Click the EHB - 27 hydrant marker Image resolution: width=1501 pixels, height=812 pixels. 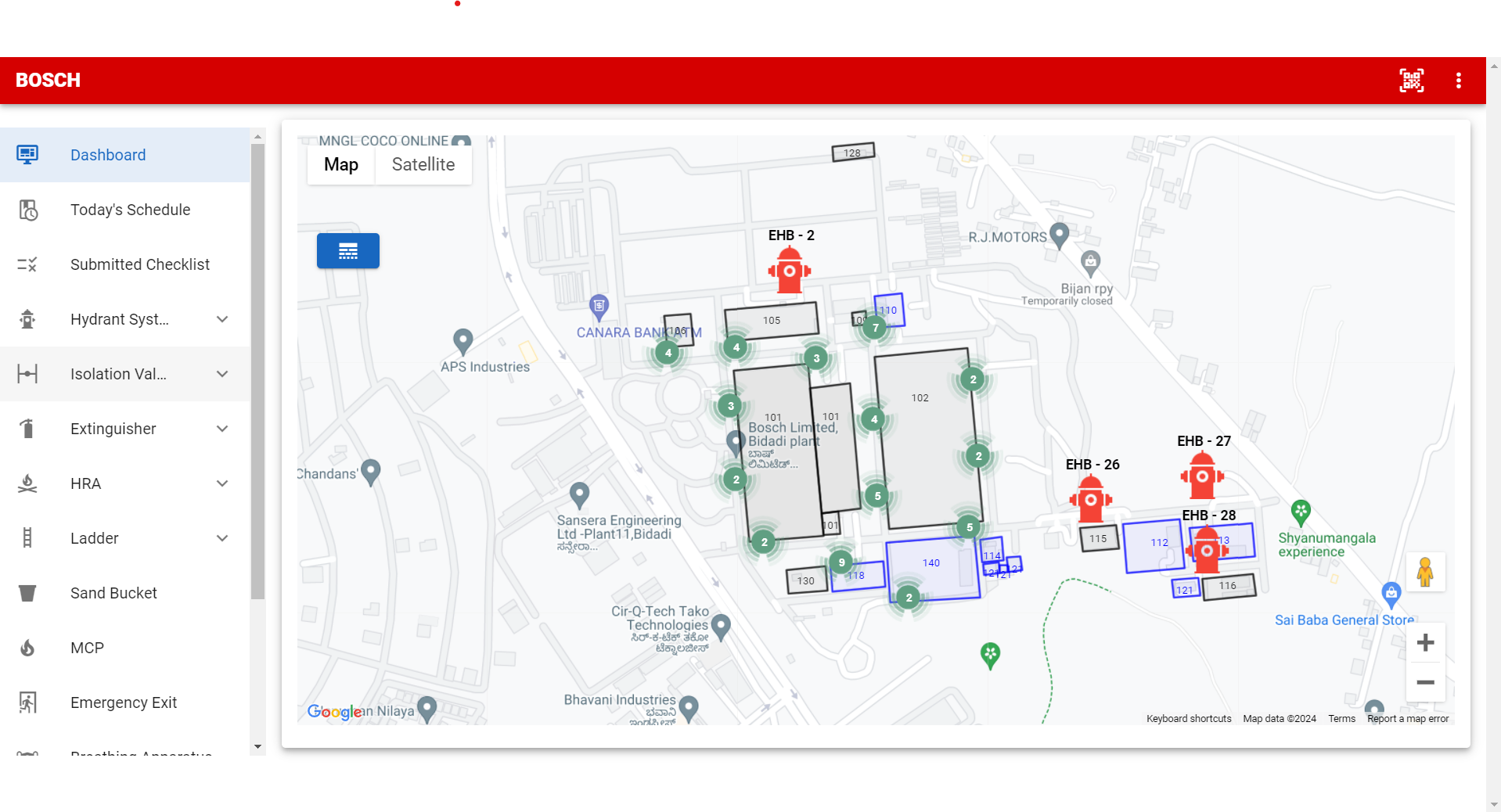click(x=1201, y=476)
